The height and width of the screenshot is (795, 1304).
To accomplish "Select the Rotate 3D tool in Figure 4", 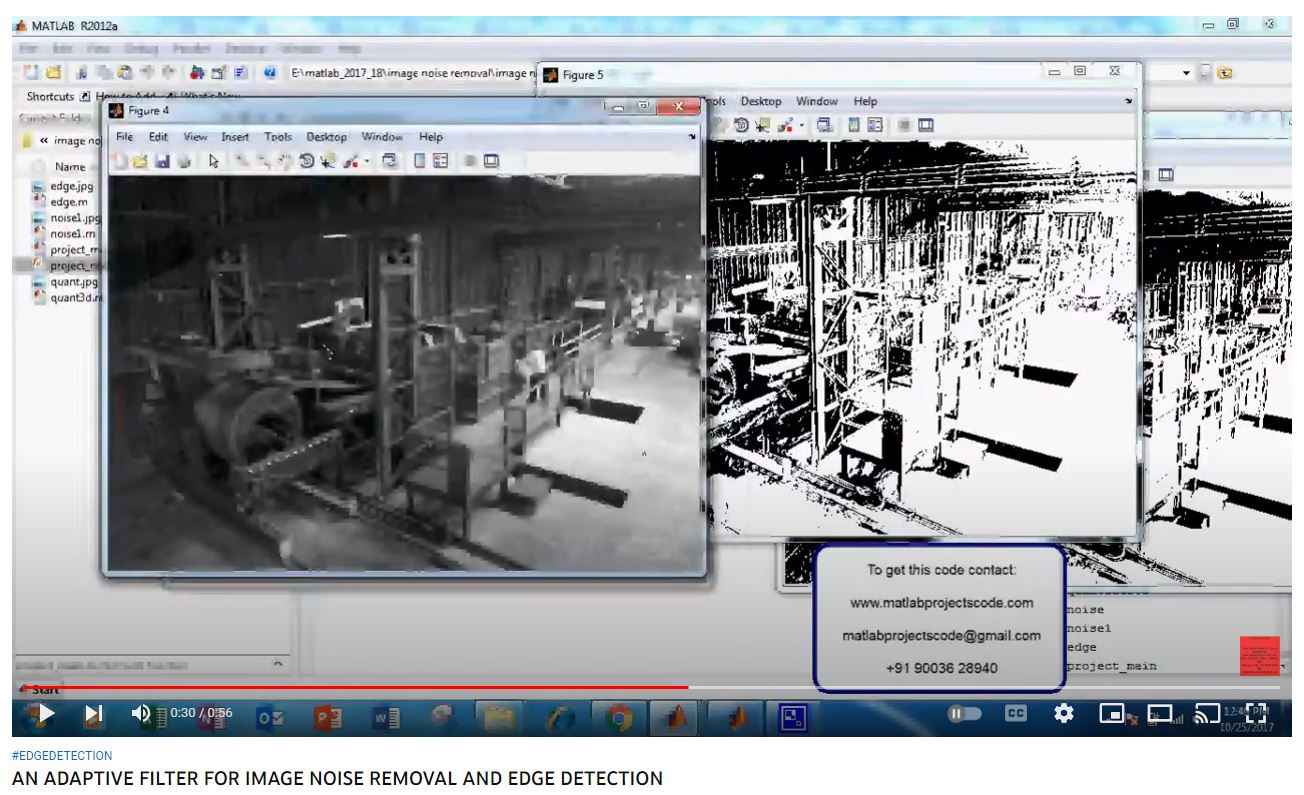I will coord(307,161).
